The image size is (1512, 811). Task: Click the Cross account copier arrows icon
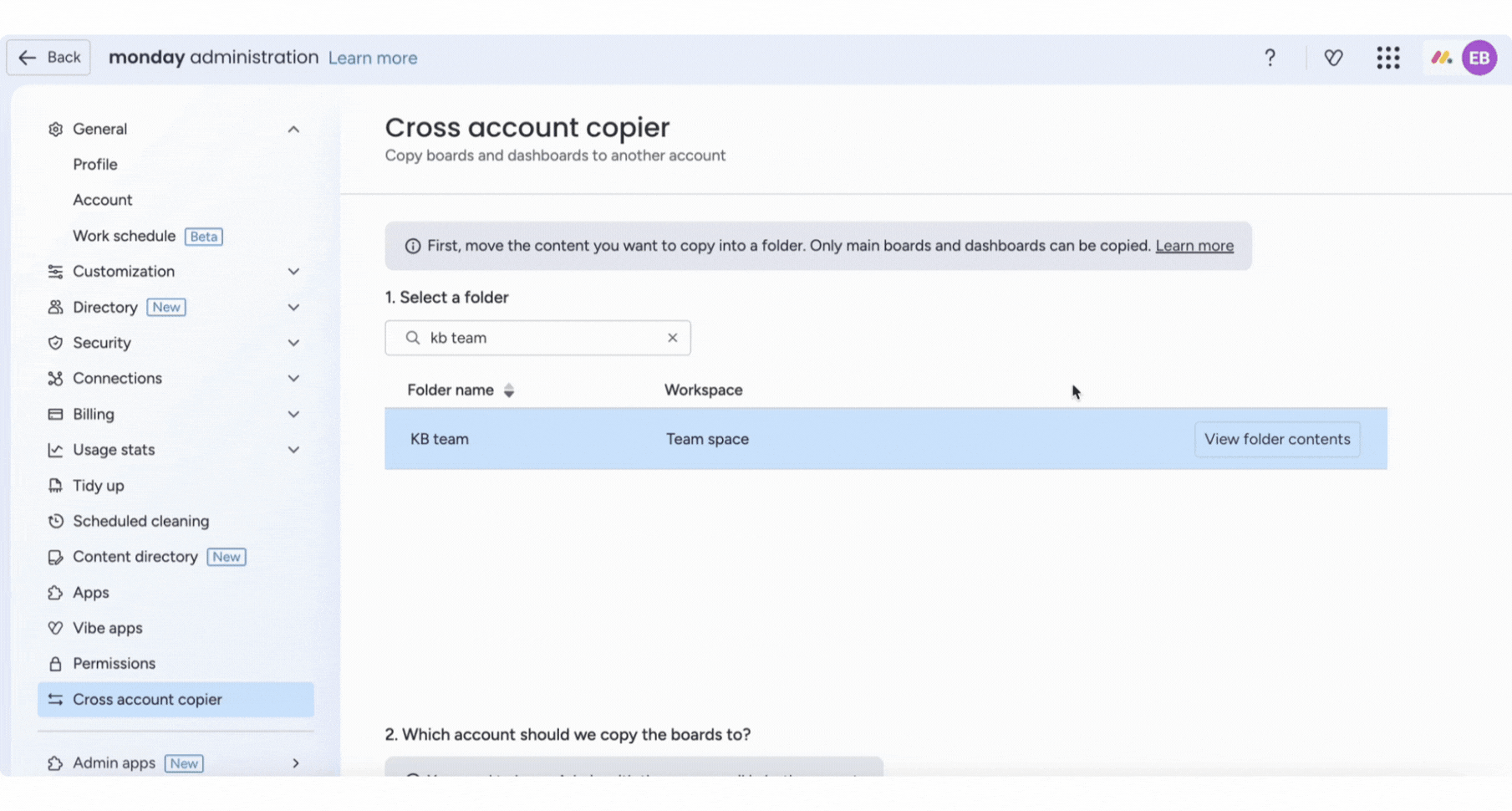pos(55,700)
